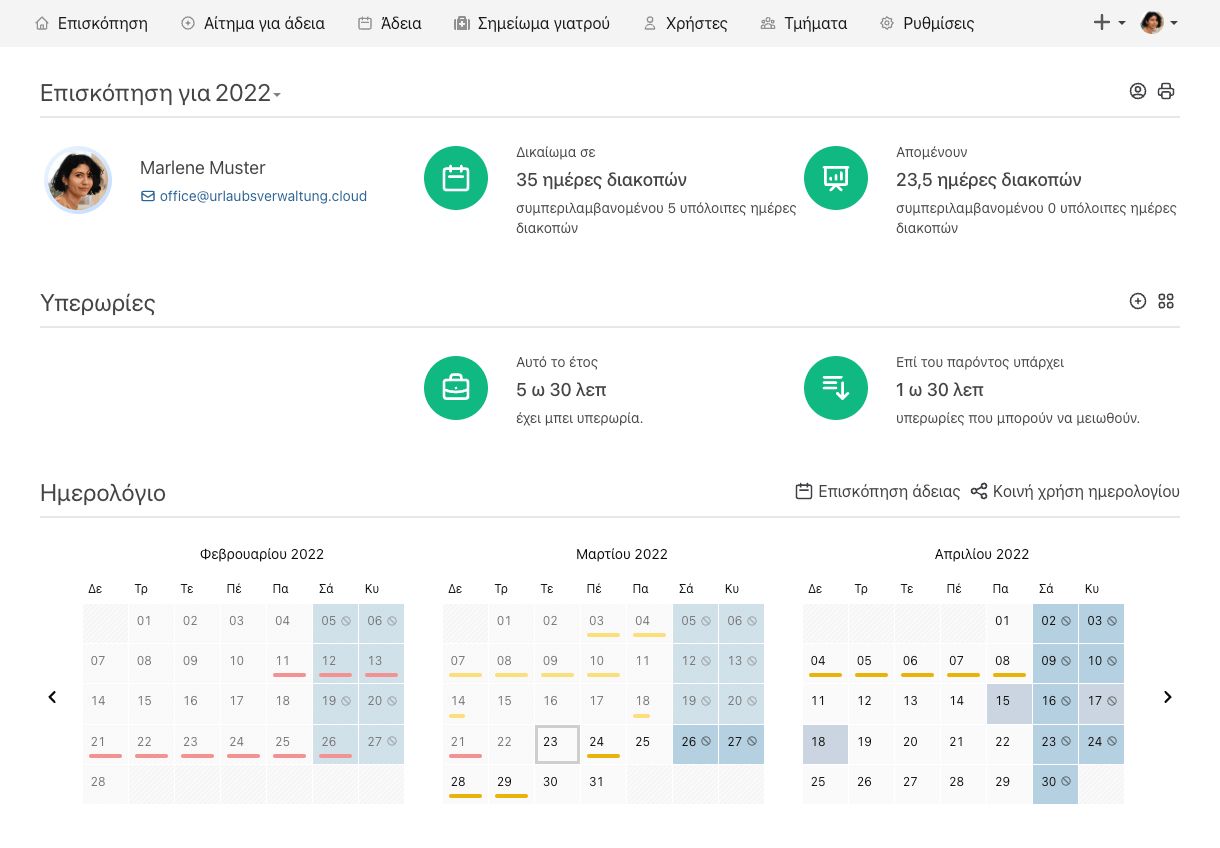Viewport: 1220px width, 848px height.
Task: Click the green sort-down overtime reduction icon
Action: coord(836,388)
